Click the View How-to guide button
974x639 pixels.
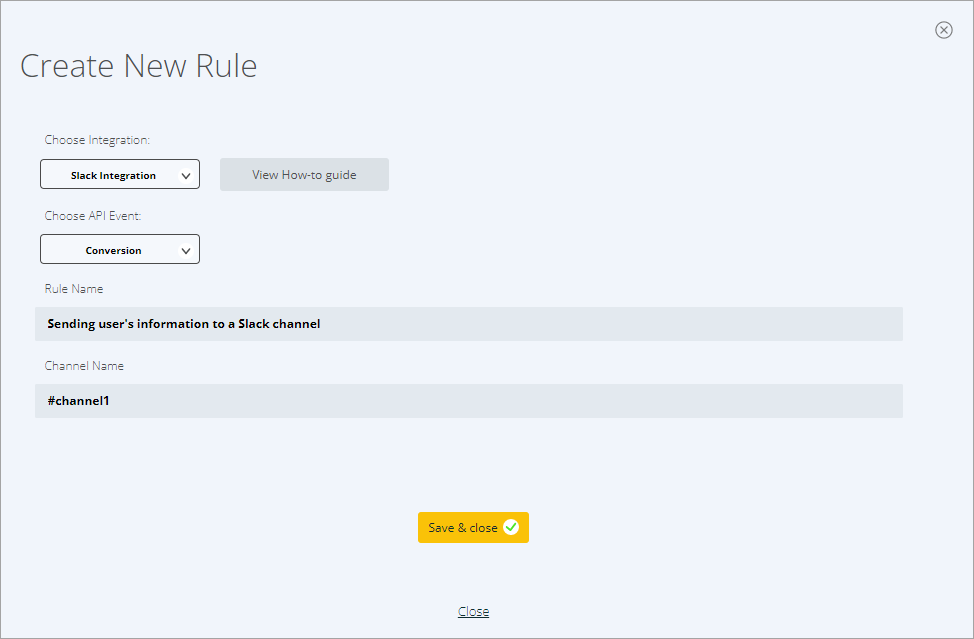[304, 174]
